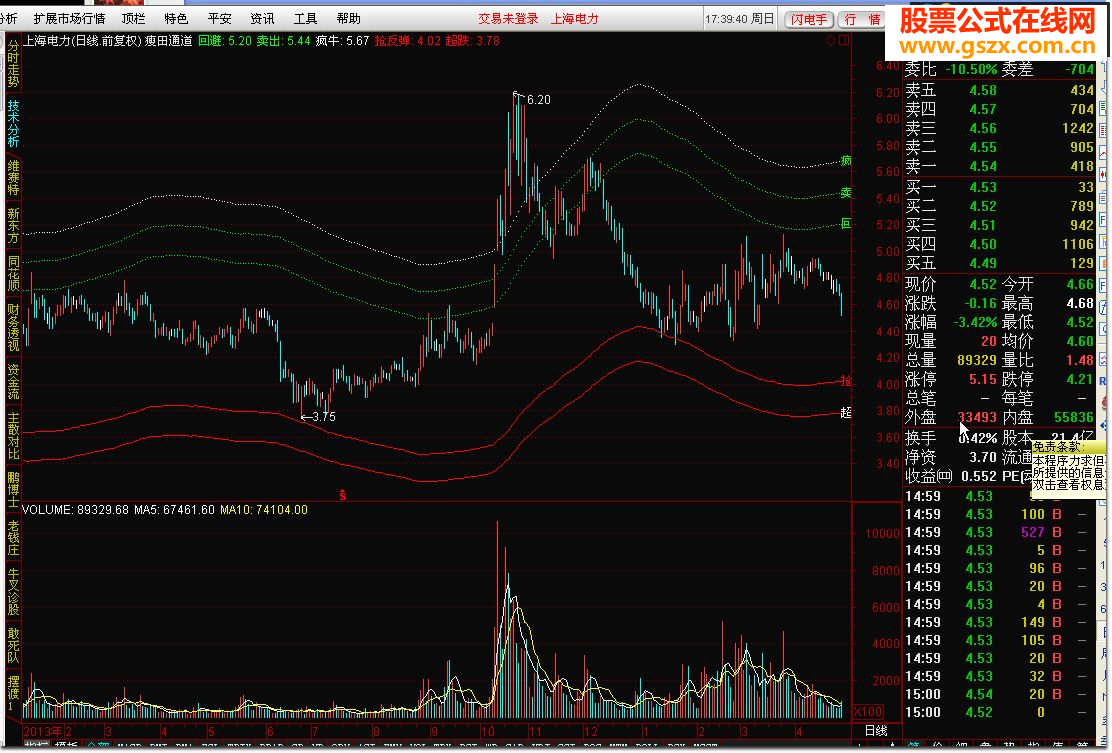Viewport: 1112px width, 753px height.
Task: Click the 3.75 low price marker
Action: pyautogui.click(x=323, y=417)
